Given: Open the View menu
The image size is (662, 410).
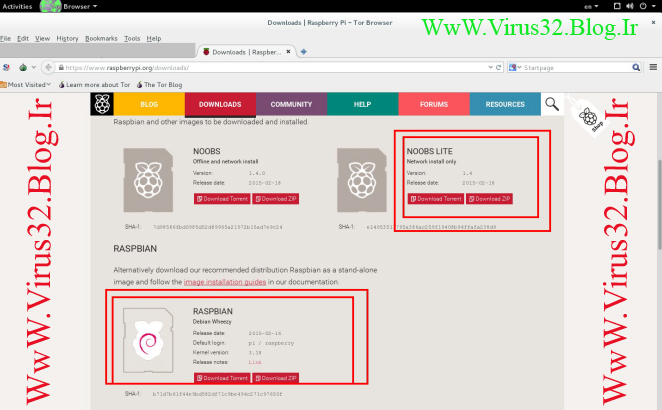Looking at the screenshot, I should coord(42,38).
